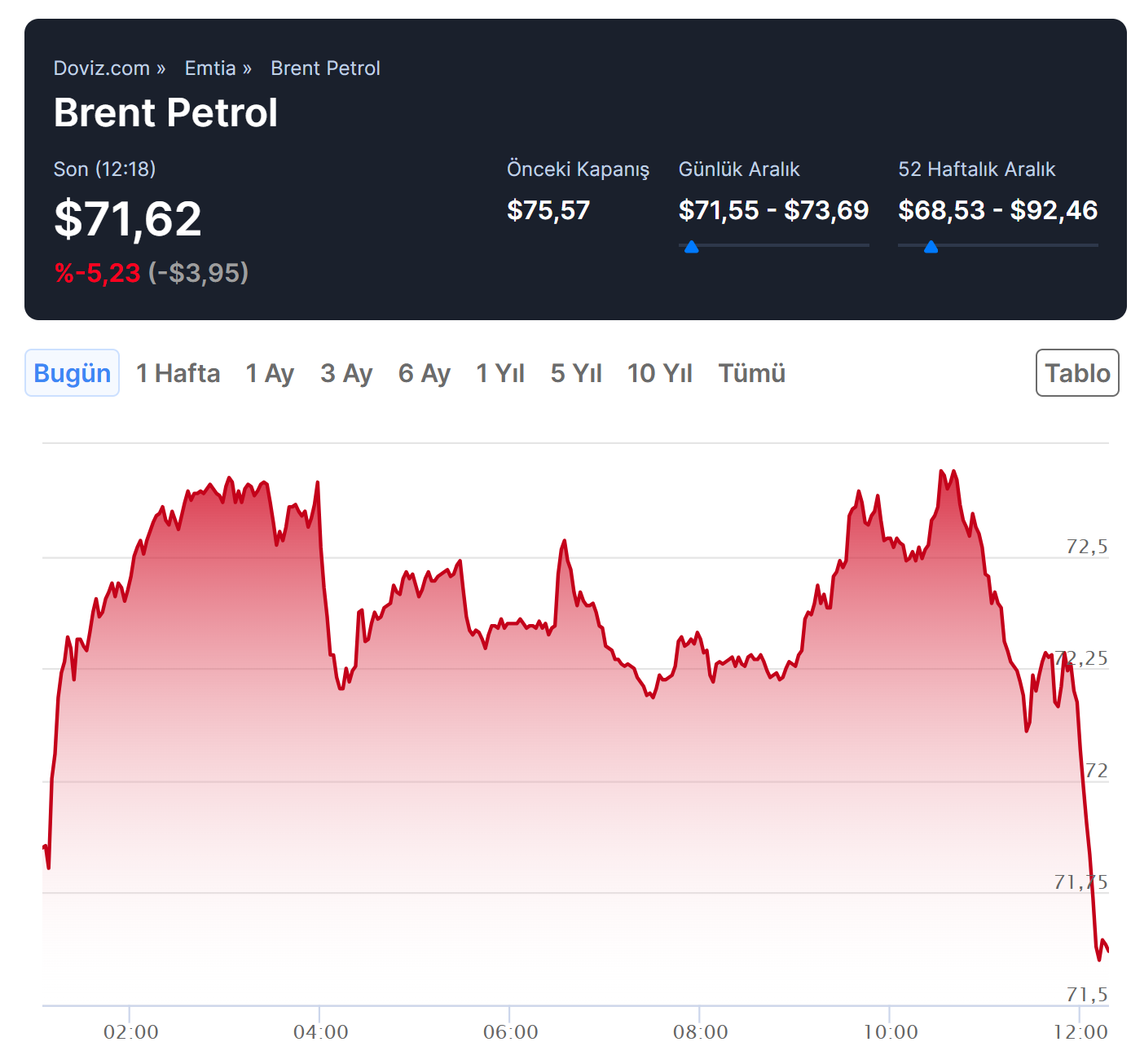Switch to the 10 Yıl range

coord(659,373)
